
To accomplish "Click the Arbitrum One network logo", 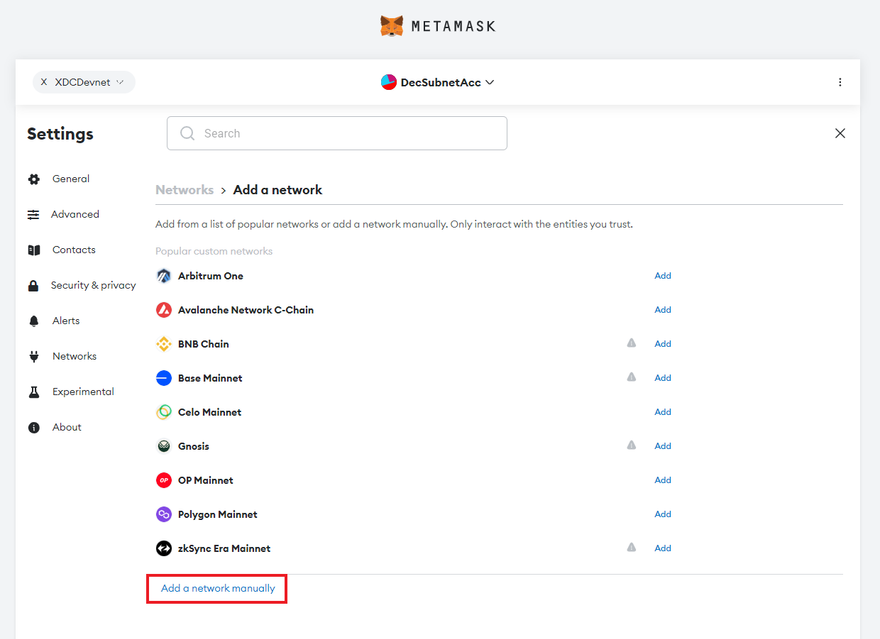I will tap(164, 276).
